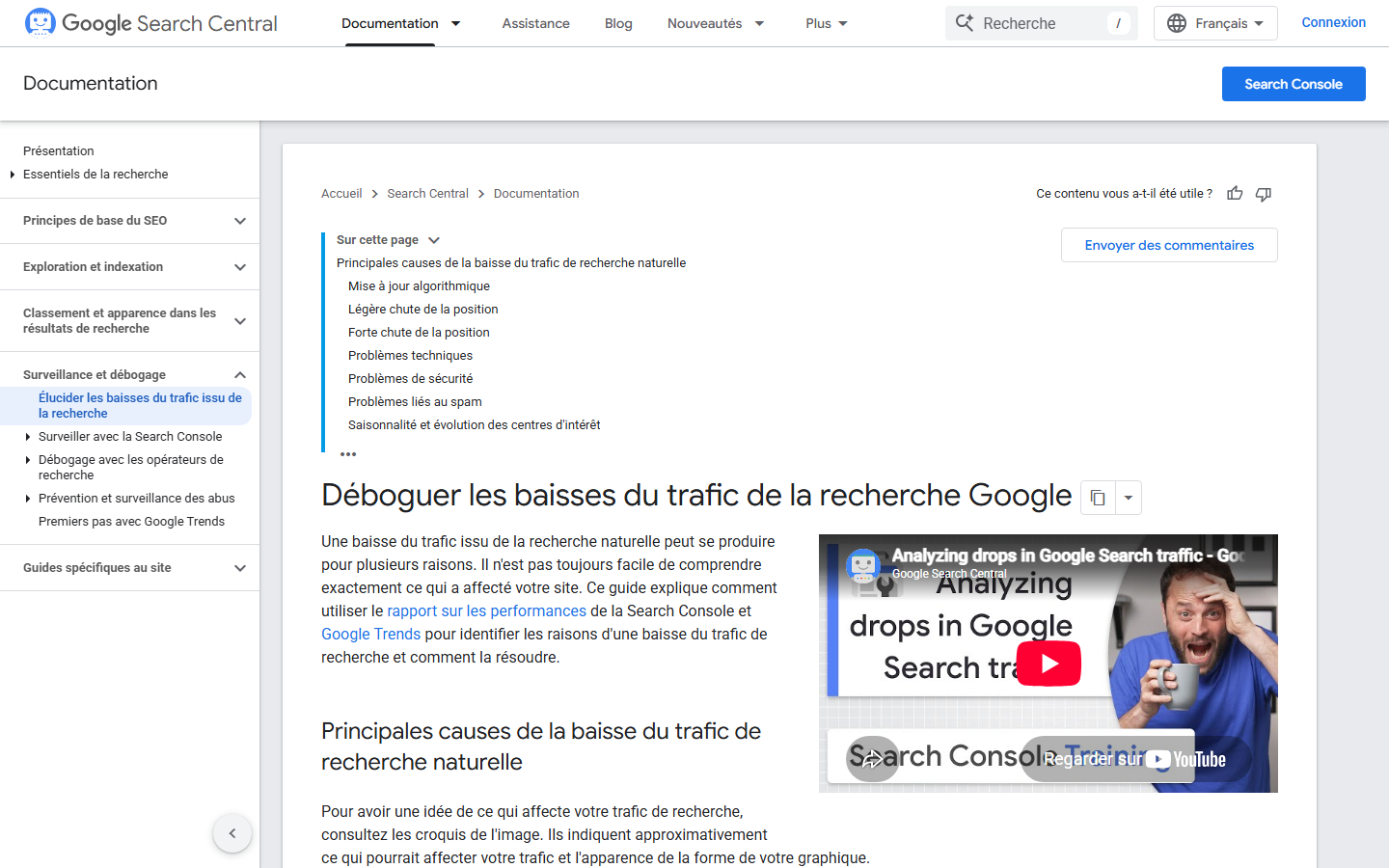Click the thumbs down icon
This screenshot has width=1389, height=868.
pos(1264,194)
